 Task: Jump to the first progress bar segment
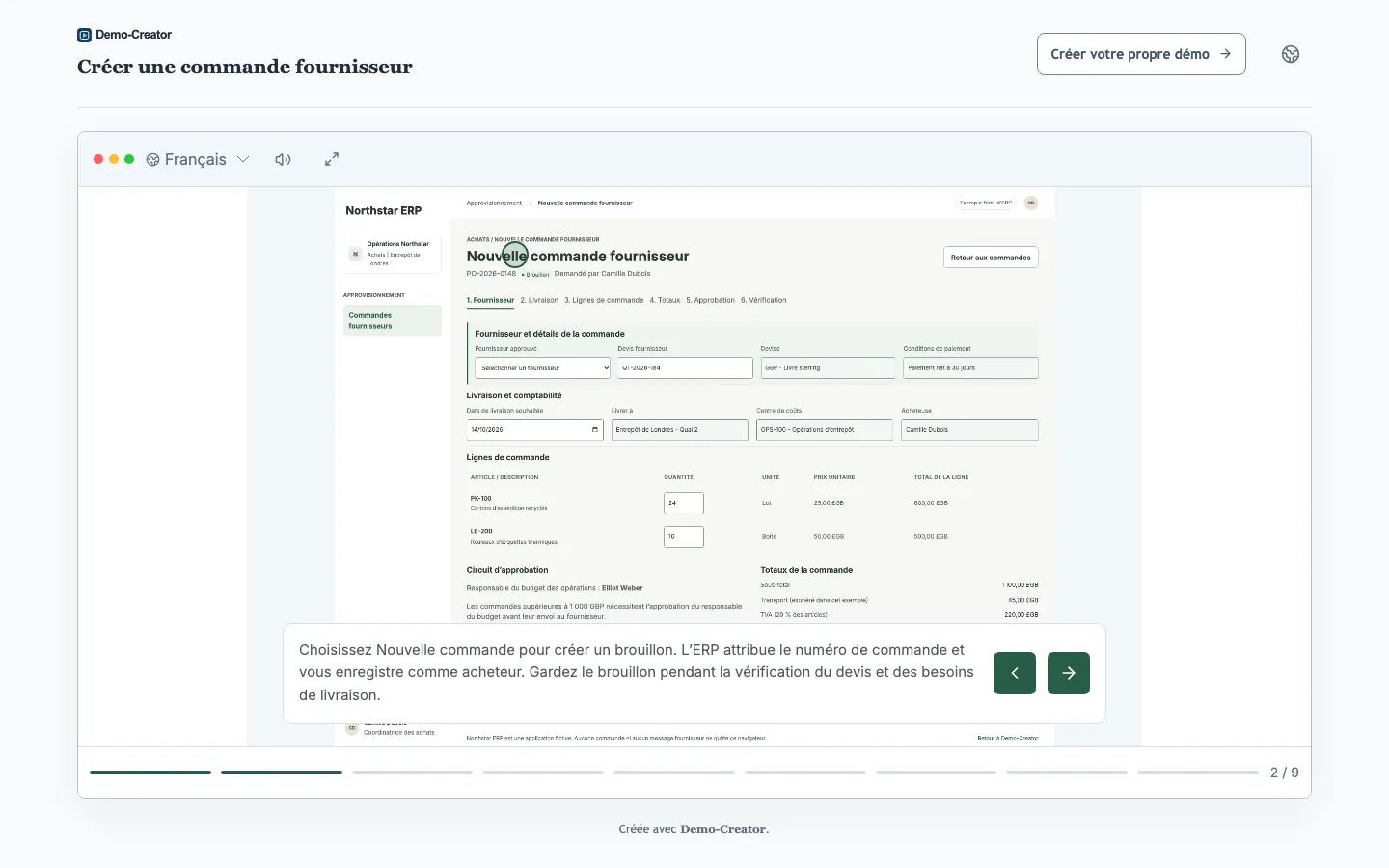pyautogui.click(x=150, y=773)
